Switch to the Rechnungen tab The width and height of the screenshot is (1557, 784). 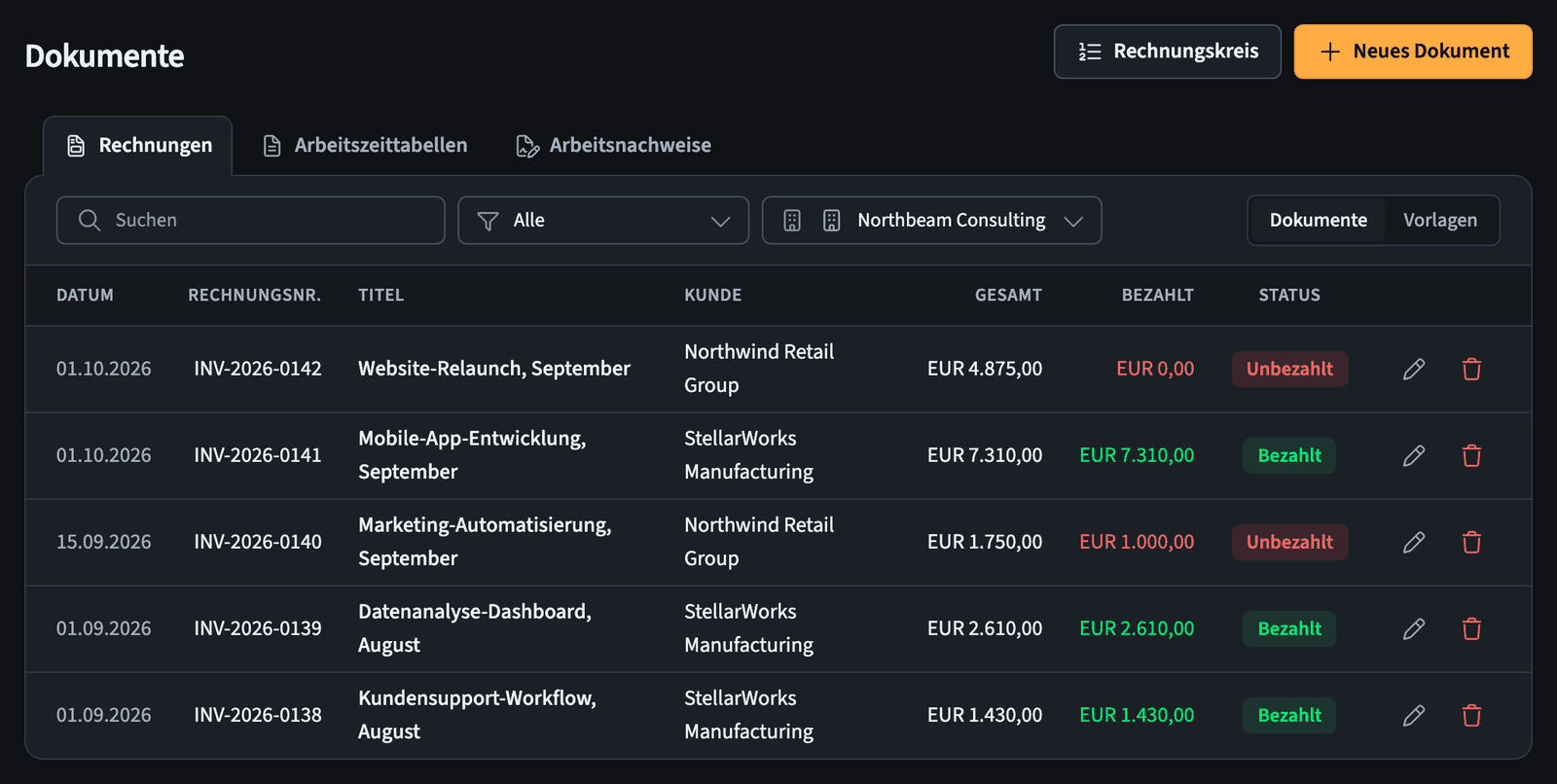coord(138,146)
